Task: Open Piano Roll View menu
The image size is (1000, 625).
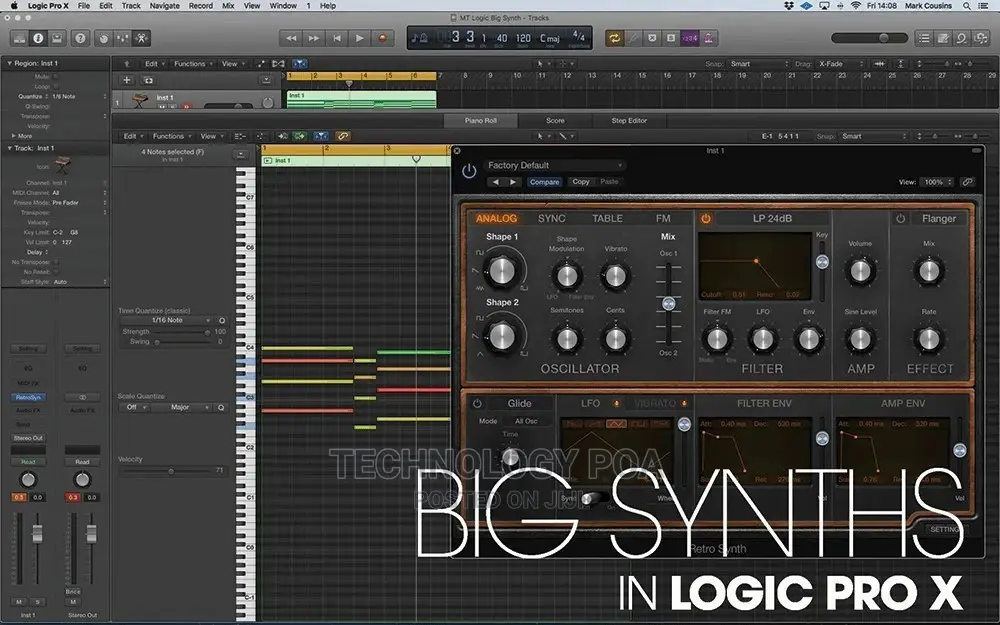Action: click(x=210, y=136)
